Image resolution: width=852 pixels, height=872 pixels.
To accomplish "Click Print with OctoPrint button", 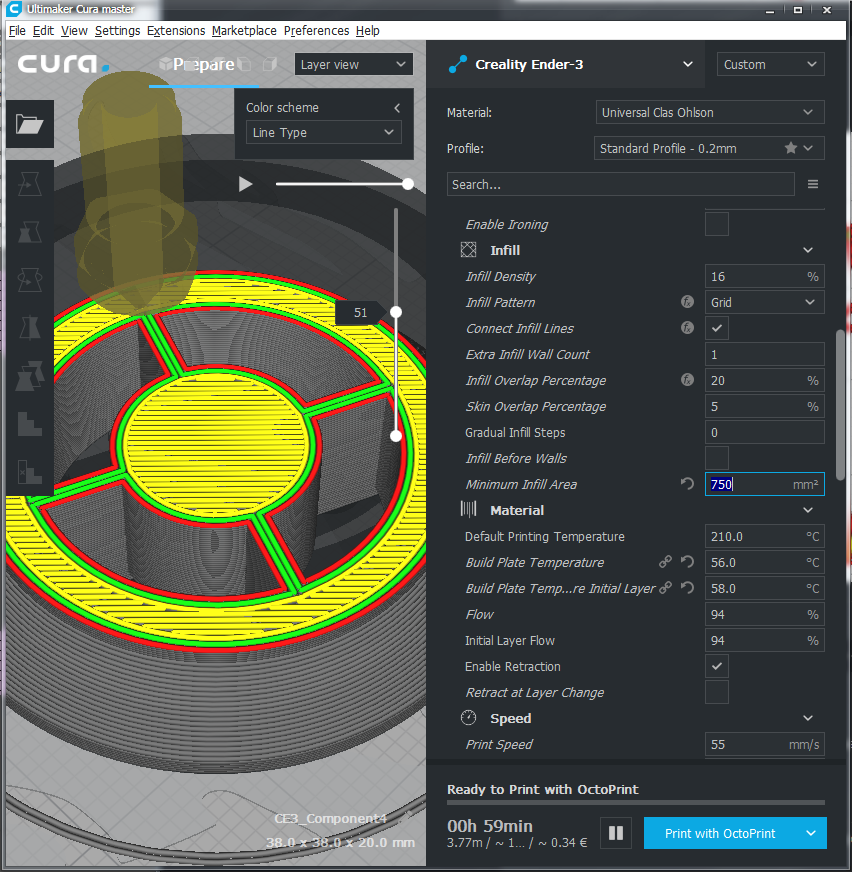I will (720, 833).
